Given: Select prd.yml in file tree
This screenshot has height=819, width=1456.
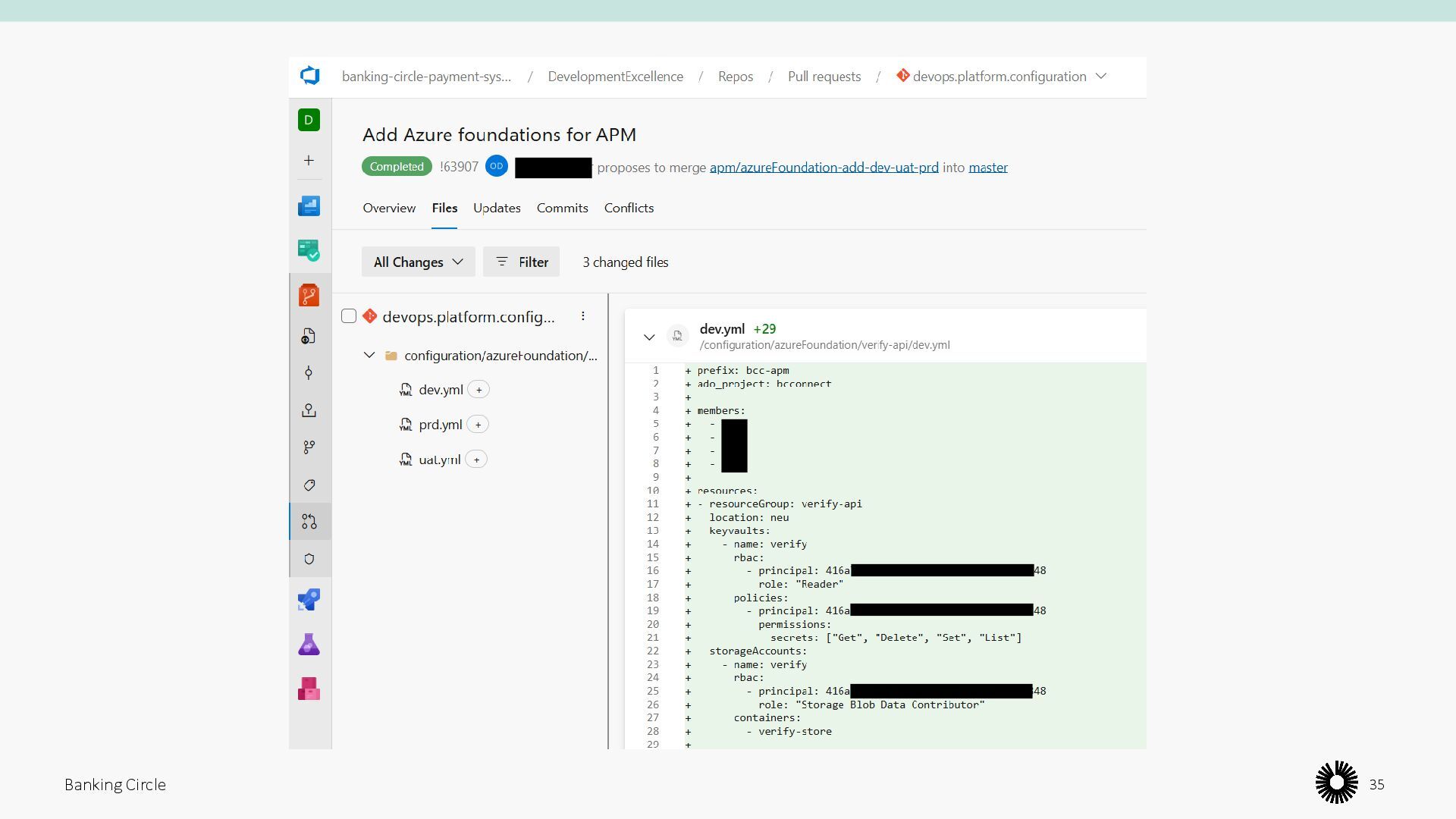Looking at the screenshot, I should pyautogui.click(x=440, y=425).
